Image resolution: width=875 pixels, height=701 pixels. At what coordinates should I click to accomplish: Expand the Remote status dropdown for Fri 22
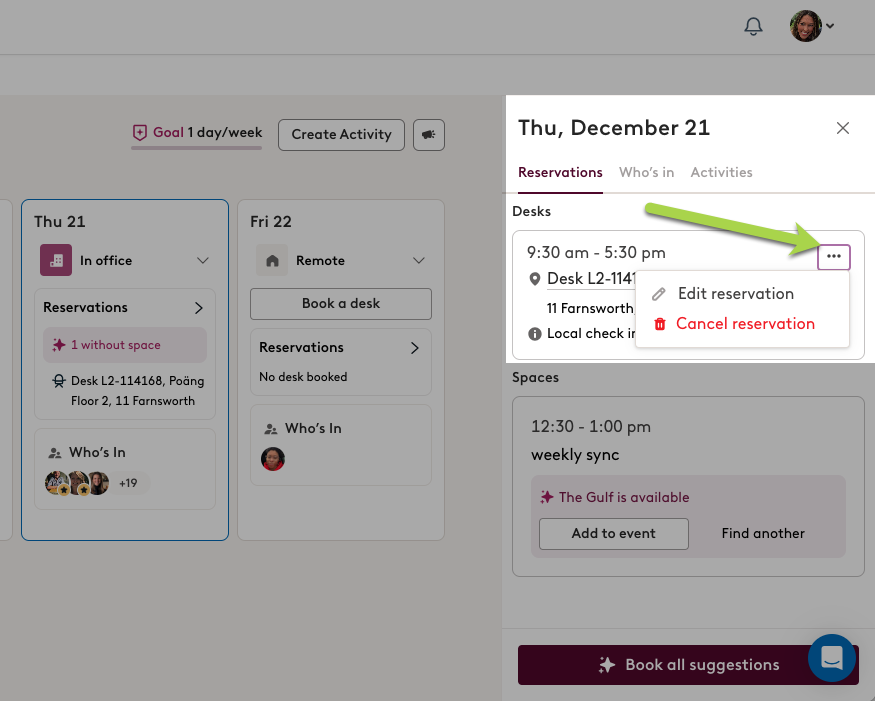tap(419, 260)
